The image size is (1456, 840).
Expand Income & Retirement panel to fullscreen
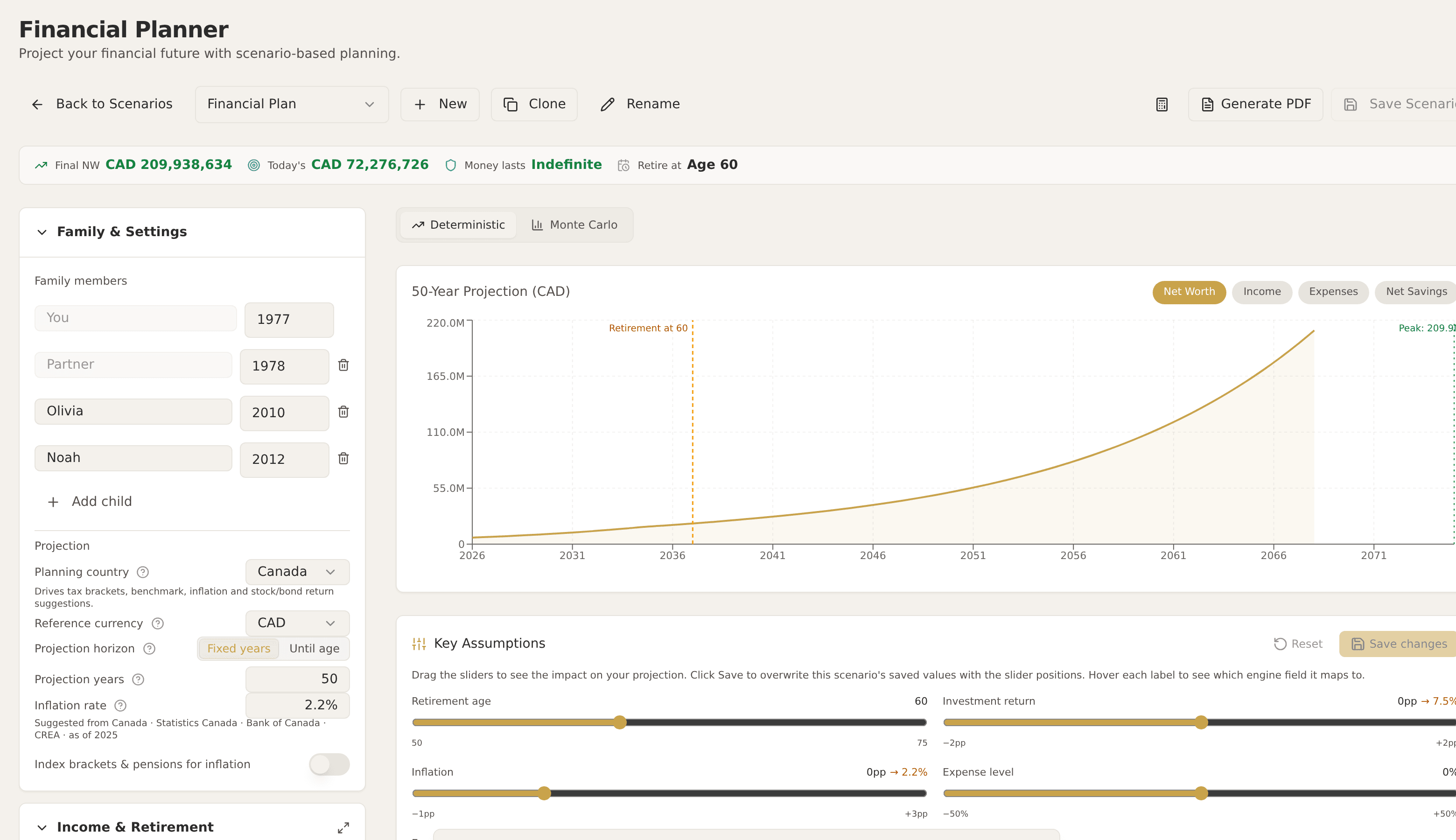[343, 827]
